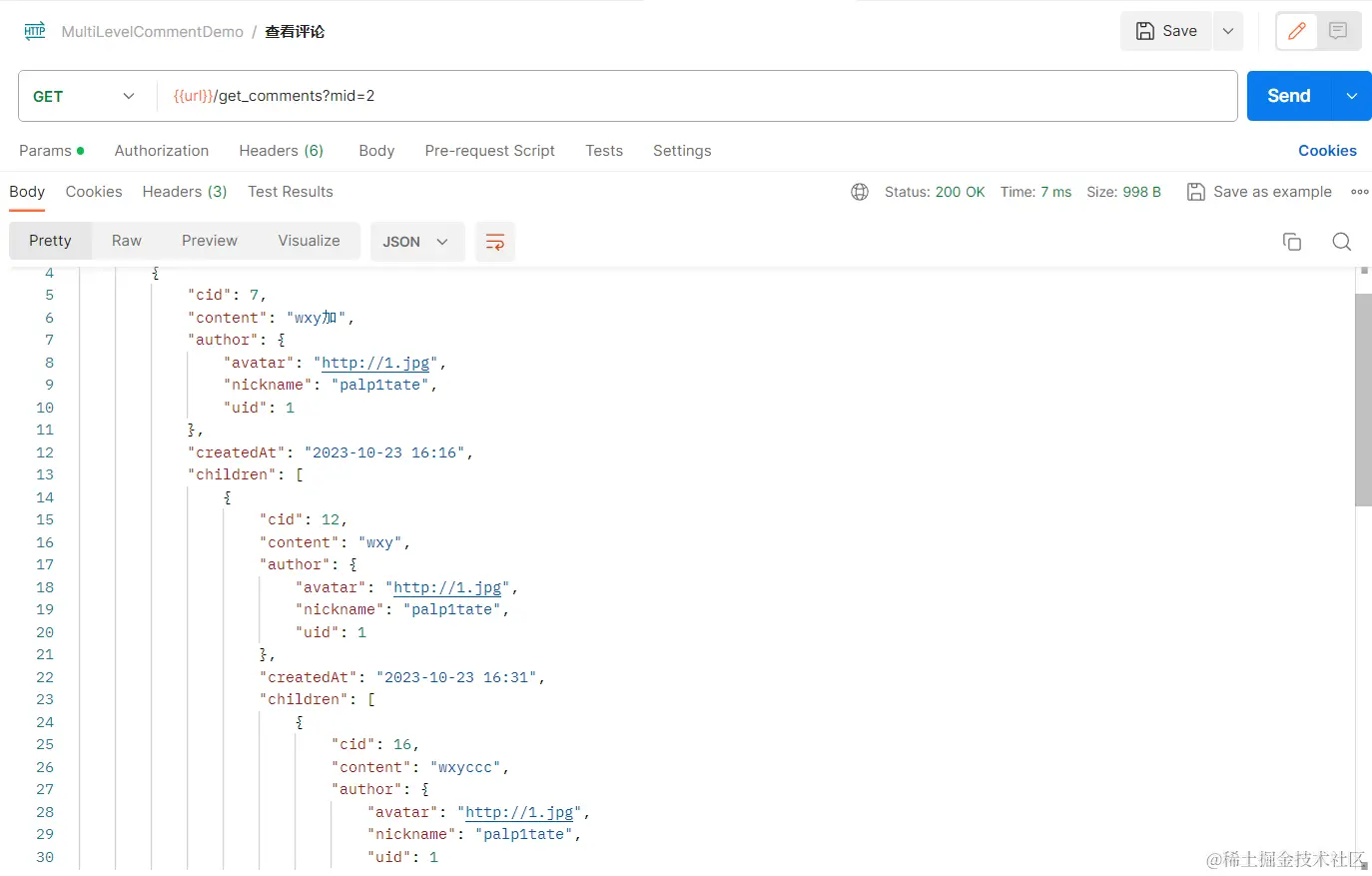Screen dimensions: 1372x876
Task: Click the Status: 200 OK text
Action: tap(935, 192)
